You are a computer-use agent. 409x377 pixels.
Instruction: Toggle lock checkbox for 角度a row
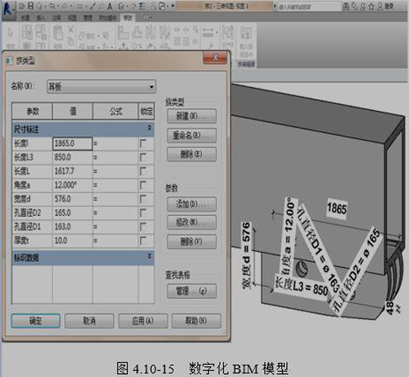(143, 185)
